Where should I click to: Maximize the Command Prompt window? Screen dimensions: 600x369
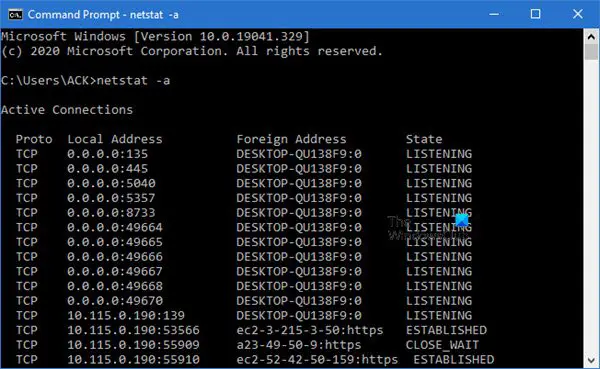(535, 14)
